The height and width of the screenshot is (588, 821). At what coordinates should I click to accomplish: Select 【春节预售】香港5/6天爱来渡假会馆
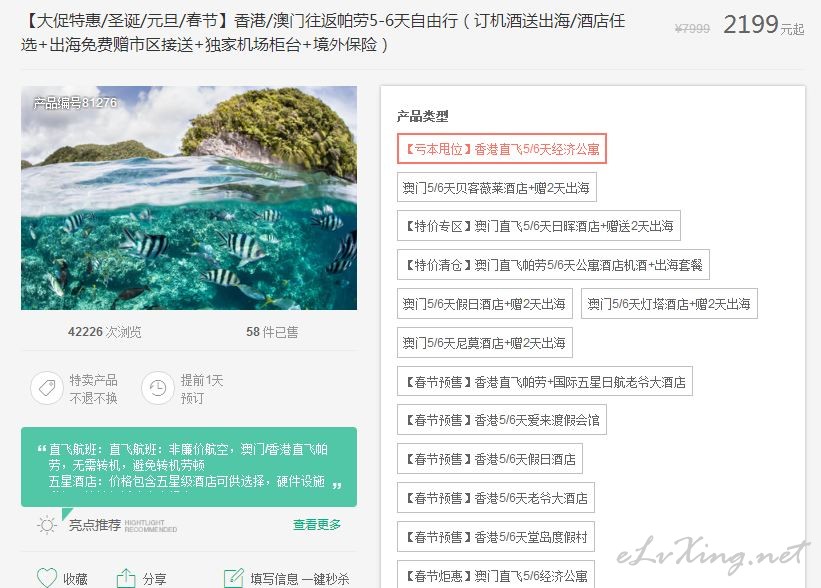(x=502, y=420)
